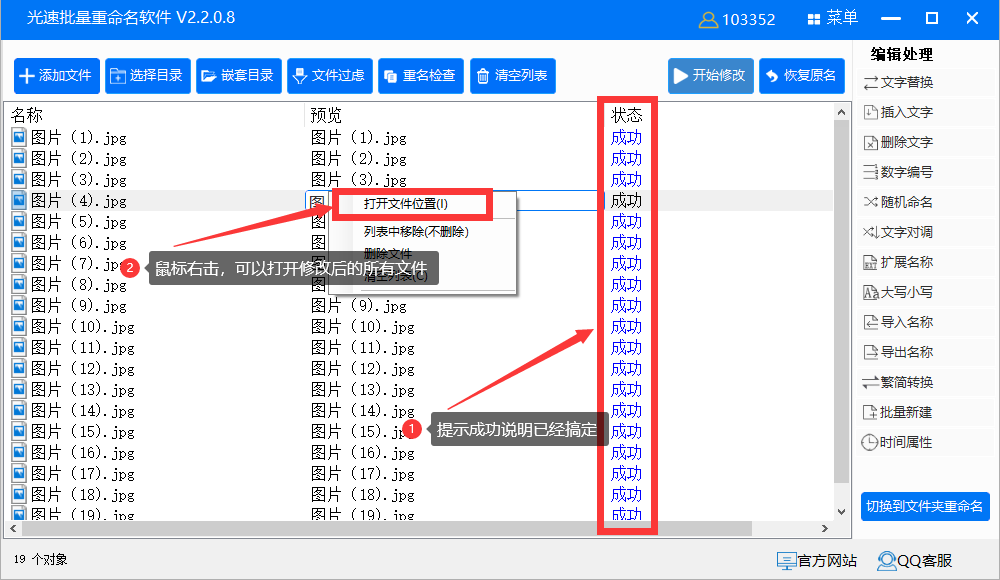Open the 文字对调 text swap tool

[x=898, y=232]
